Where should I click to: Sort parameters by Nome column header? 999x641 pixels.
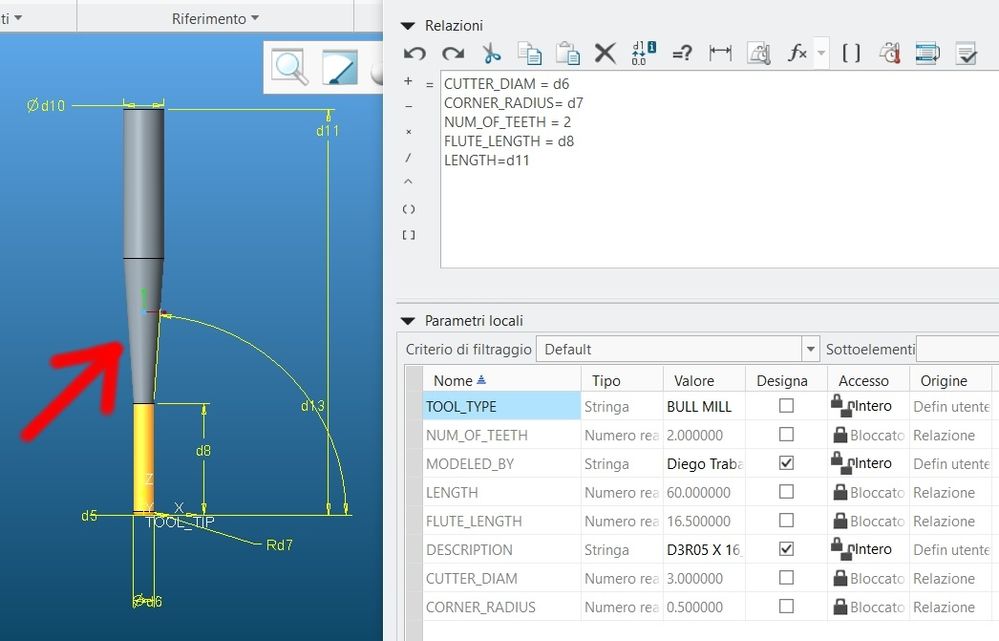[453, 380]
